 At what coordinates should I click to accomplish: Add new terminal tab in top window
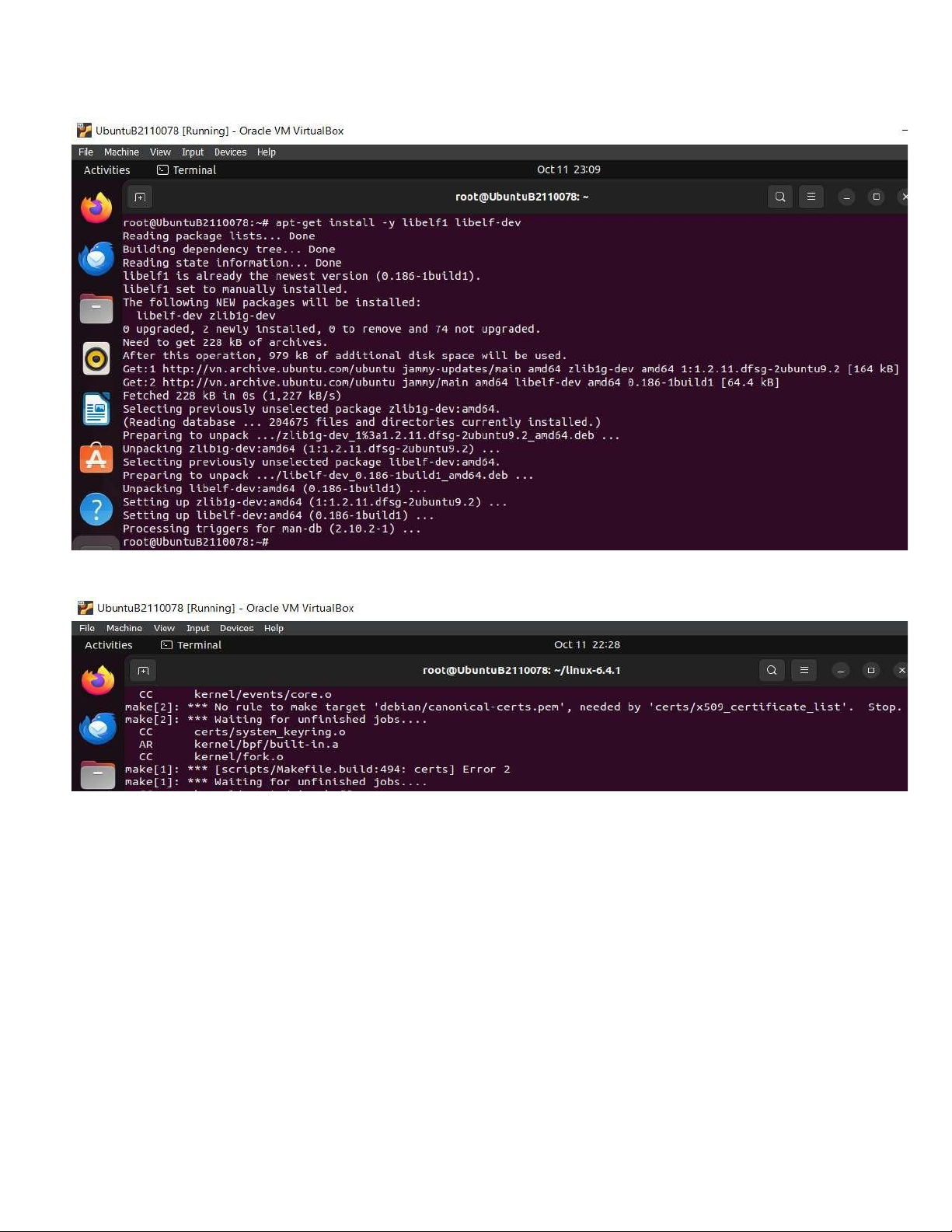[x=140, y=197]
